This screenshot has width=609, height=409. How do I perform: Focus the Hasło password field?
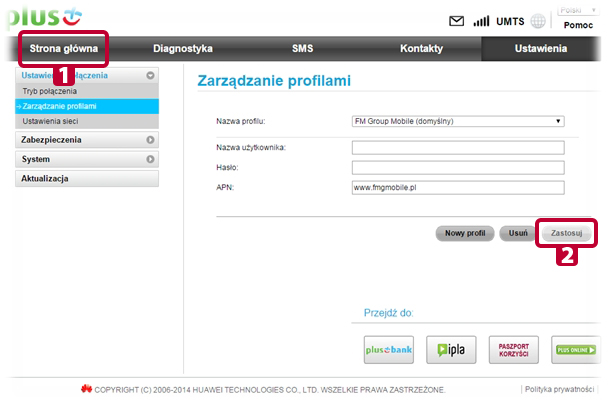click(458, 168)
